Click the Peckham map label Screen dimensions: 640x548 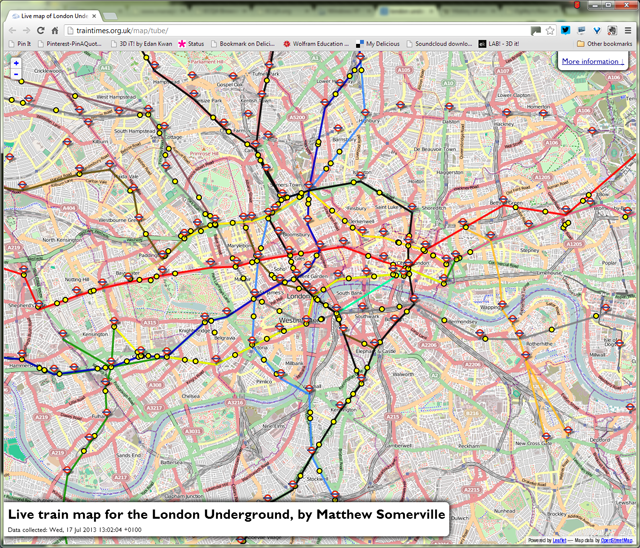click(x=468, y=446)
